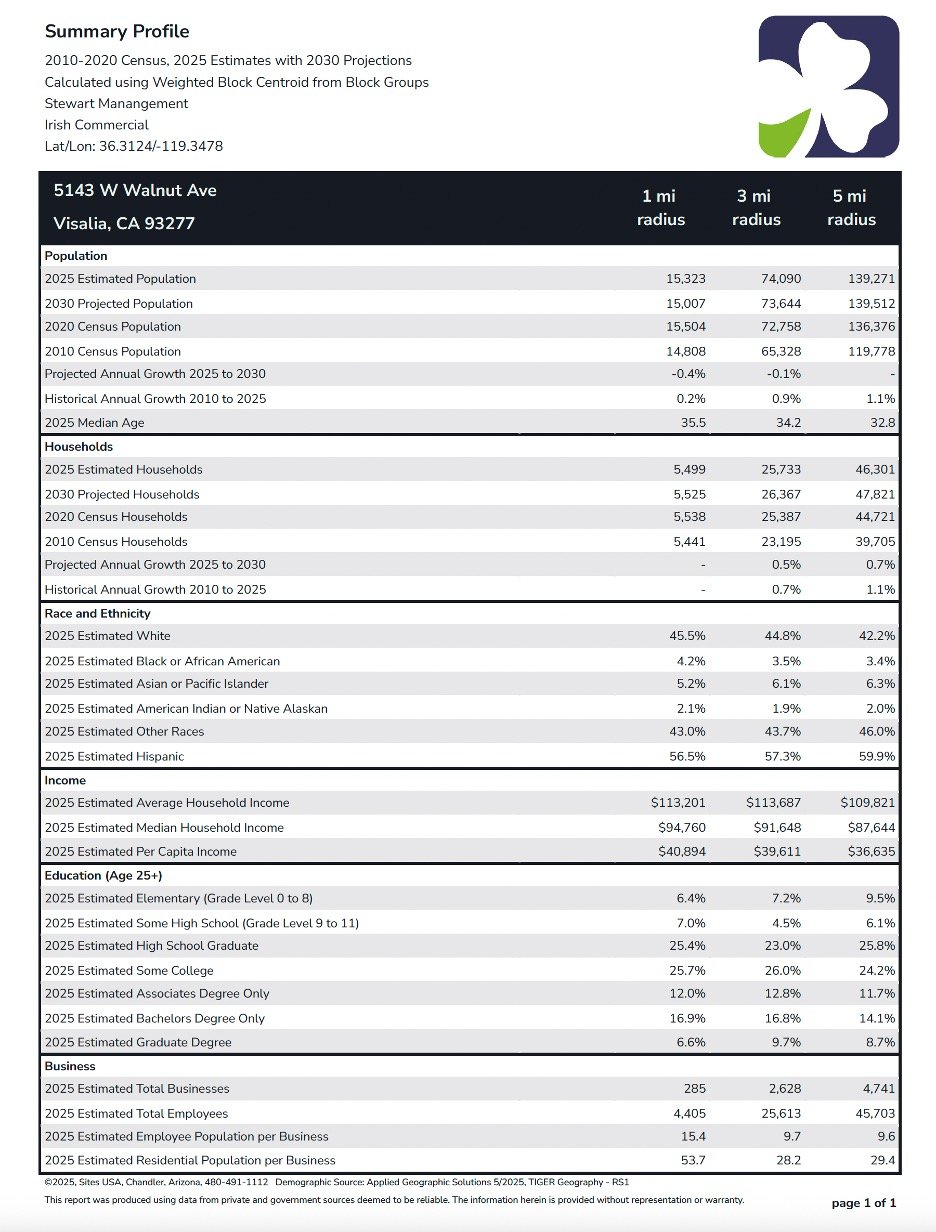
Task: Click 2025 Estimated Median Household Income row
Action: click(x=470, y=828)
